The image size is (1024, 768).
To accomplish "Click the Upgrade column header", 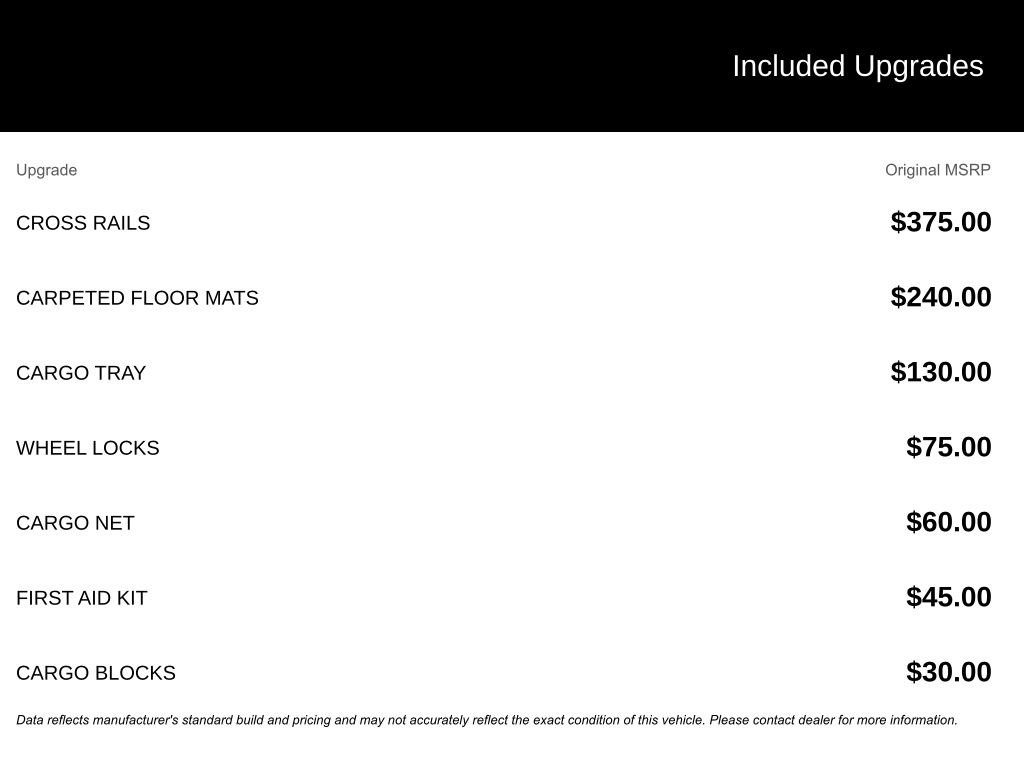I will (46, 170).
